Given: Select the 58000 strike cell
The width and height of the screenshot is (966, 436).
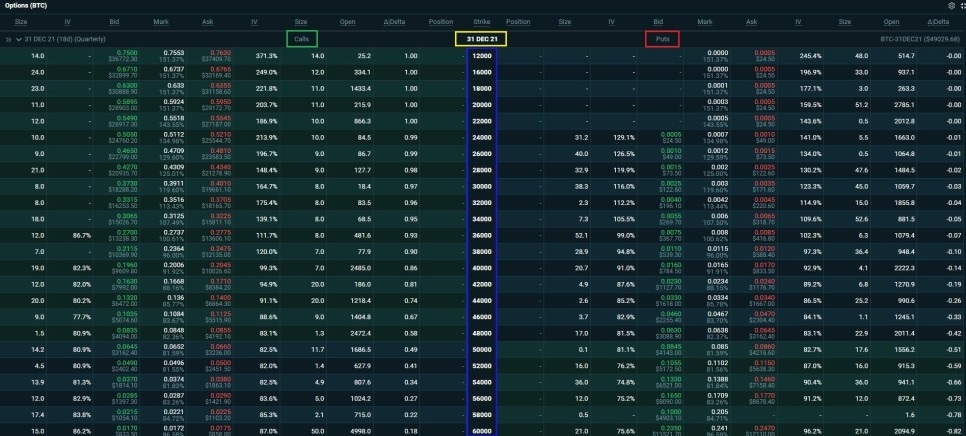Looking at the screenshot, I should click(x=482, y=415).
